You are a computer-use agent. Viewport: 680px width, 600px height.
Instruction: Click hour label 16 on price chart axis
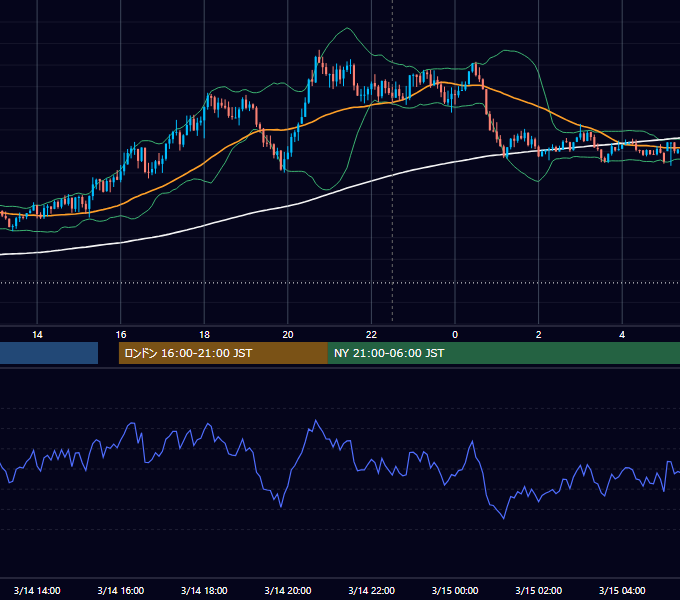pyautogui.click(x=121, y=335)
